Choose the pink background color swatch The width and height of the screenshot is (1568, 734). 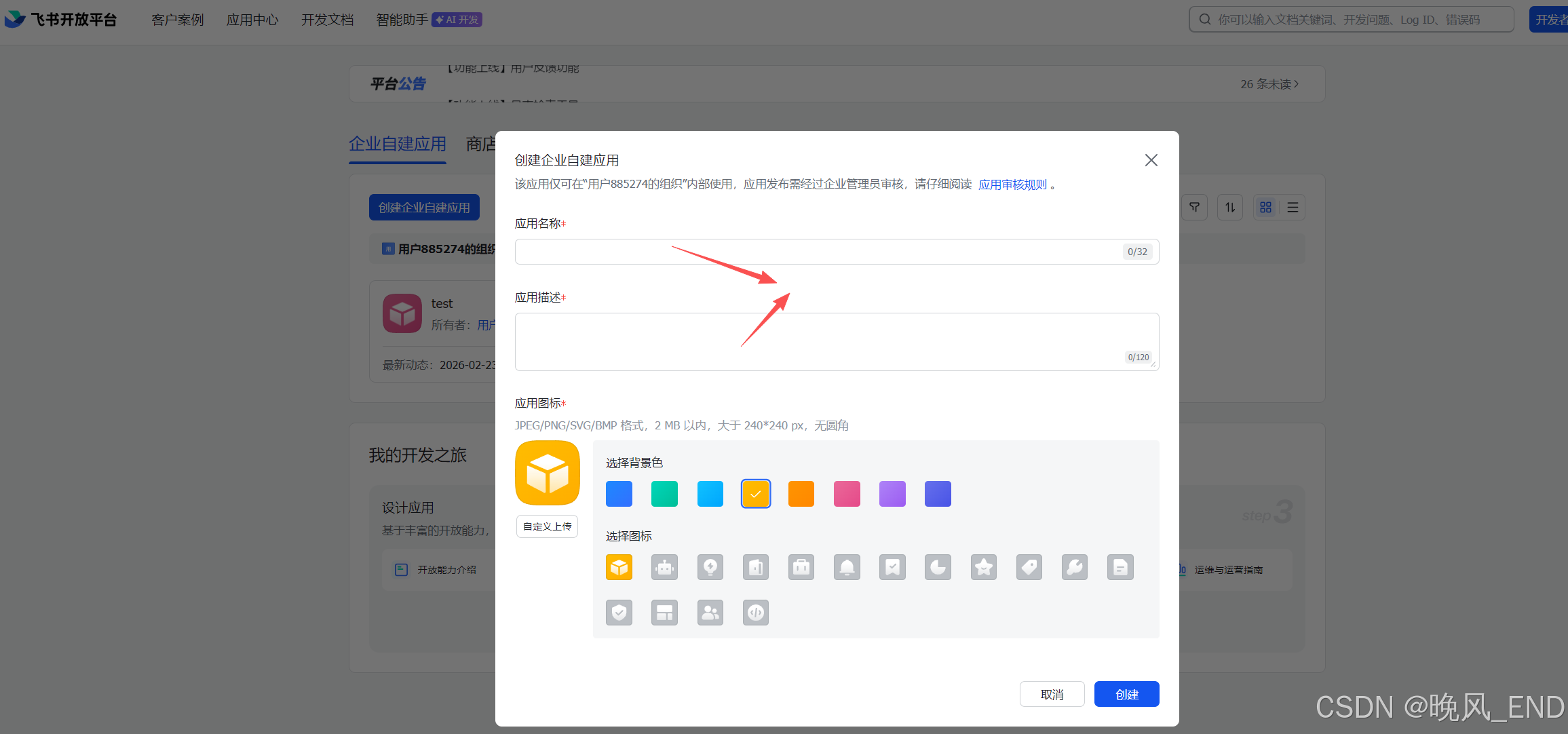[x=847, y=494]
